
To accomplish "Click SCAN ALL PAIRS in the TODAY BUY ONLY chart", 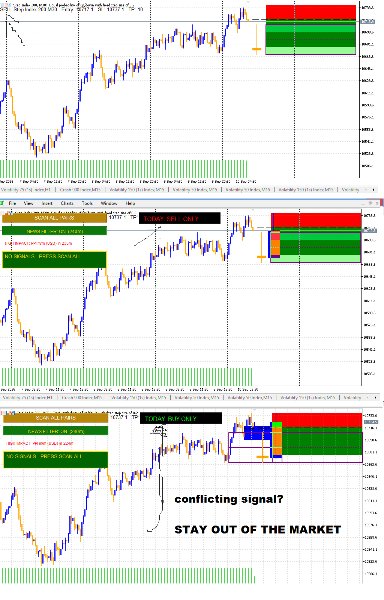I will (55, 418).
